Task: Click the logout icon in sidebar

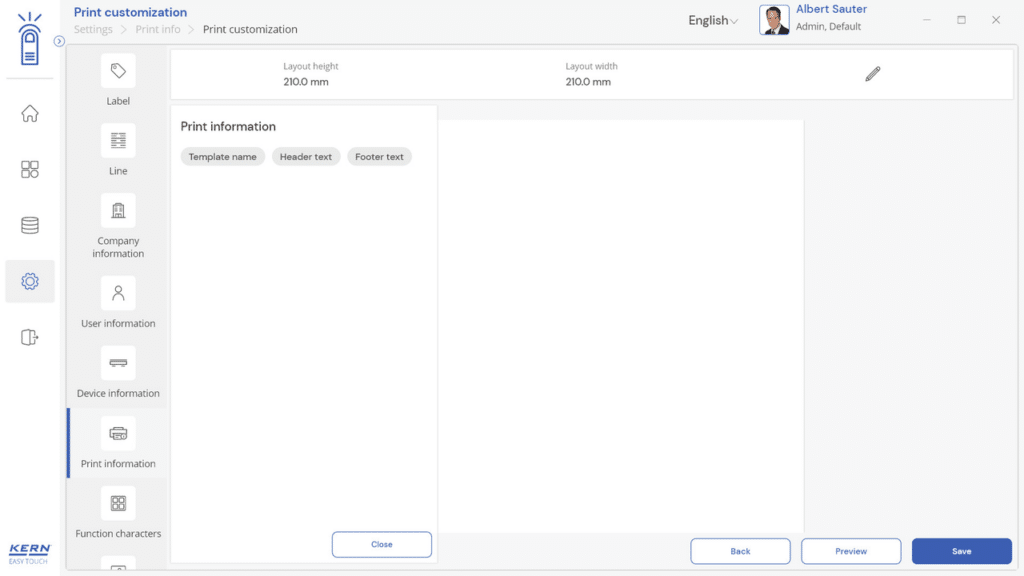Action: [30, 338]
